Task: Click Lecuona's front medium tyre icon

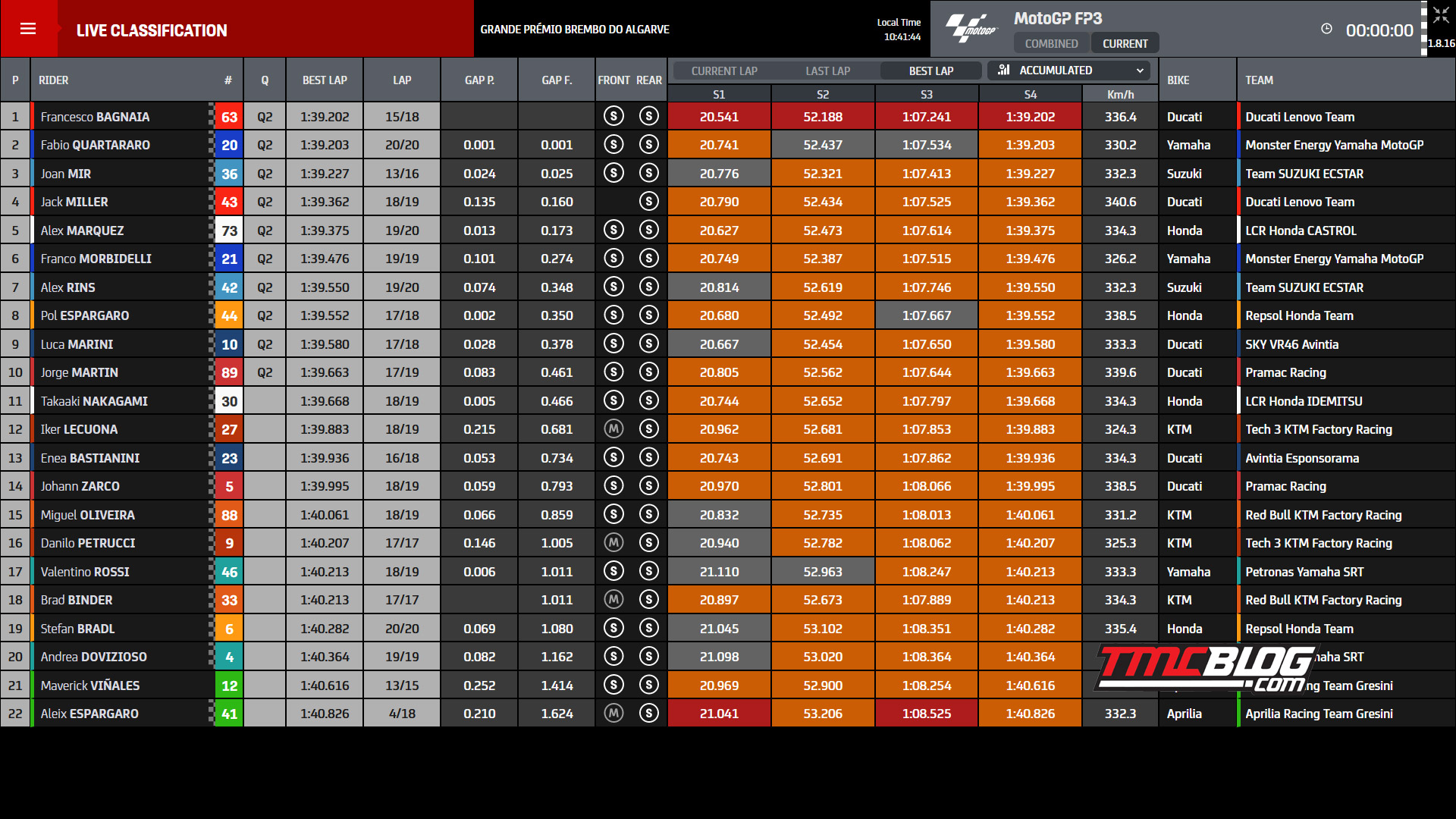Action: [x=613, y=429]
